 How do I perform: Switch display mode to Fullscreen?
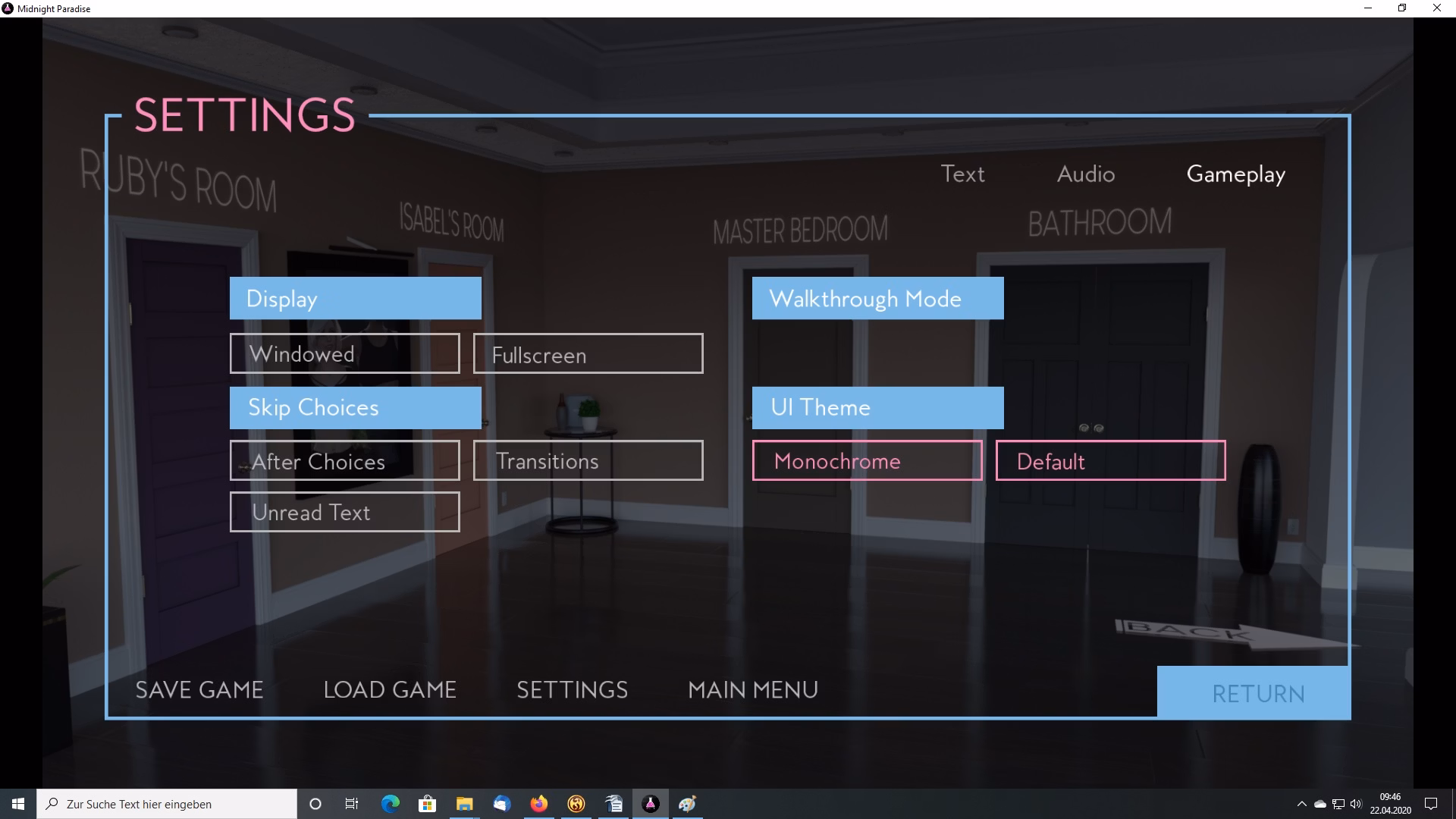(x=588, y=353)
